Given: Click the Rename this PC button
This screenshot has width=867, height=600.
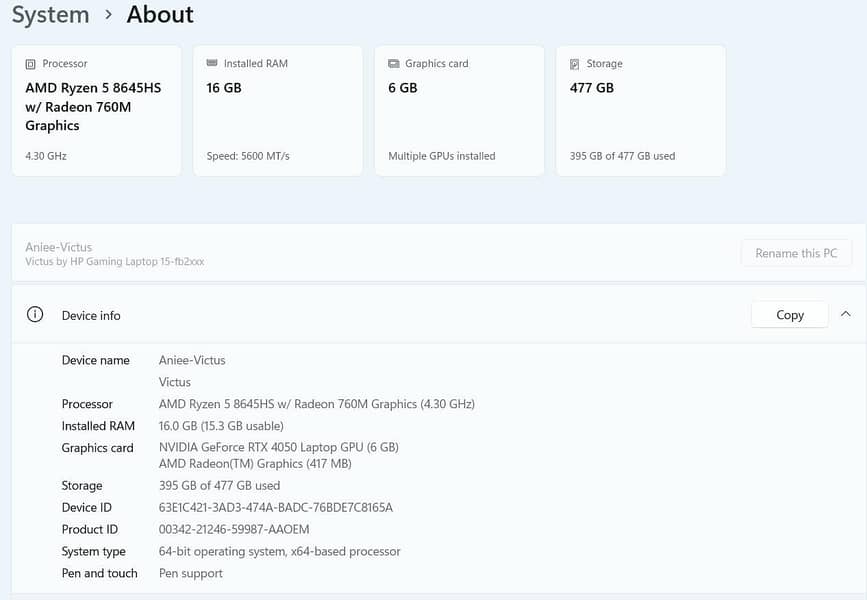Looking at the screenshot, I should [796, 253].
